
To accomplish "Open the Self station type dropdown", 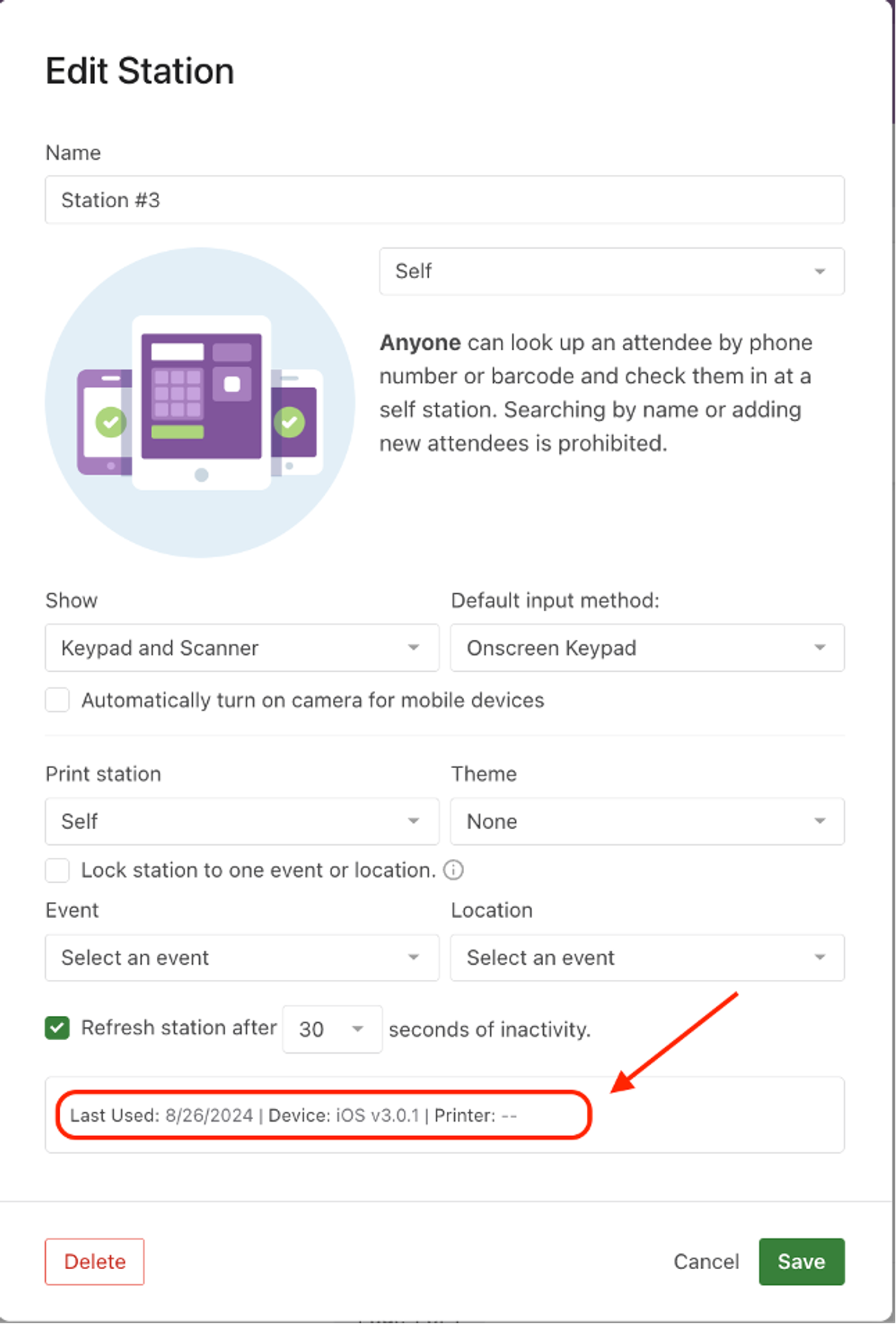I will pyautogui.click(x=612, y=271).
